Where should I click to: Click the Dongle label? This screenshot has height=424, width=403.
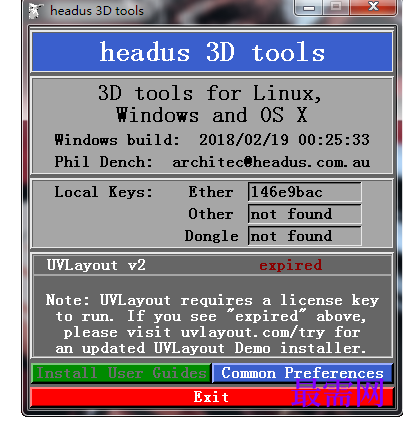click(212, 236)
